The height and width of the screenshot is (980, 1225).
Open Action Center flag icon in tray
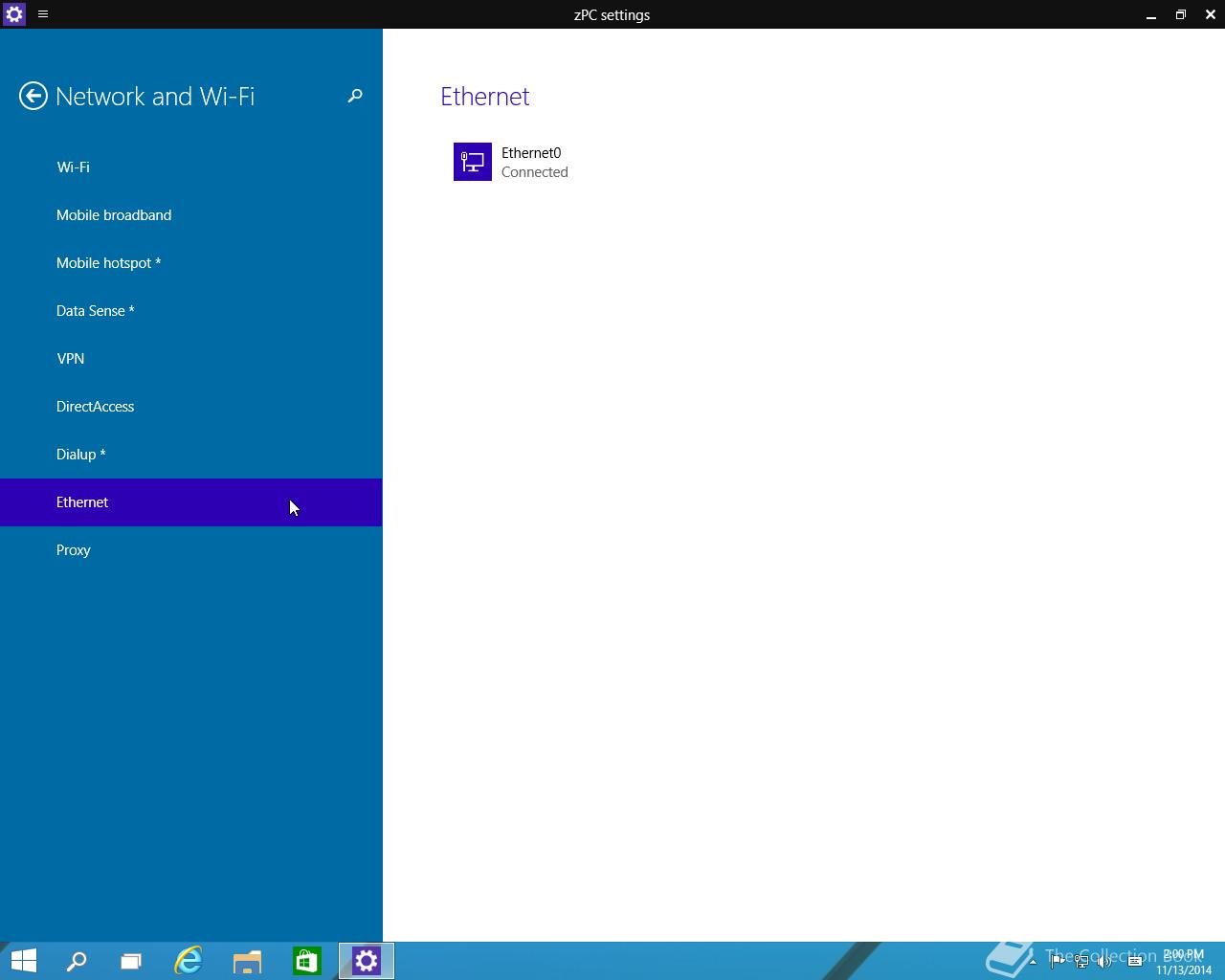(x=1057, y=961)
